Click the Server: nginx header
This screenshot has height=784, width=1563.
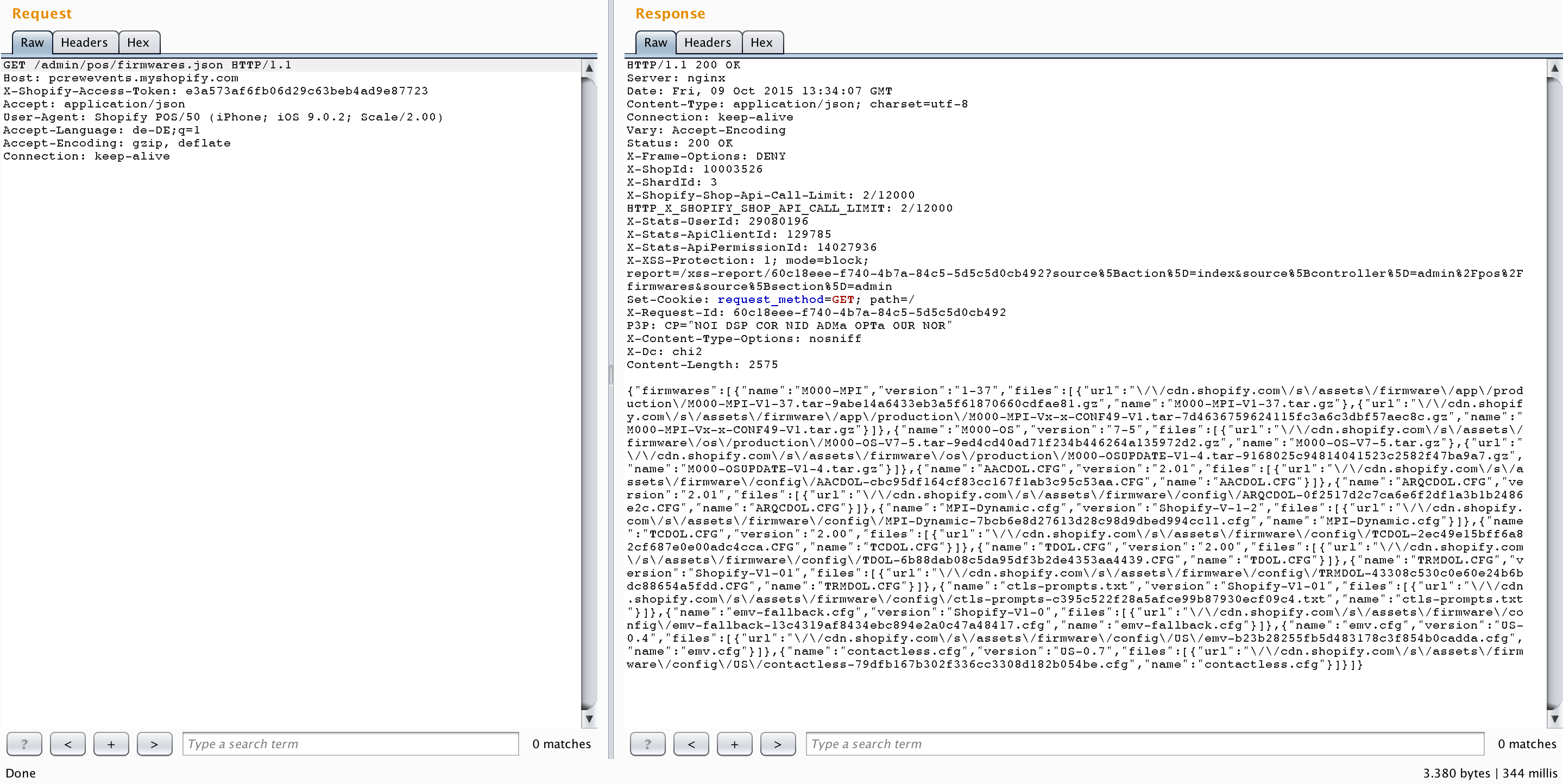point(676,78)
